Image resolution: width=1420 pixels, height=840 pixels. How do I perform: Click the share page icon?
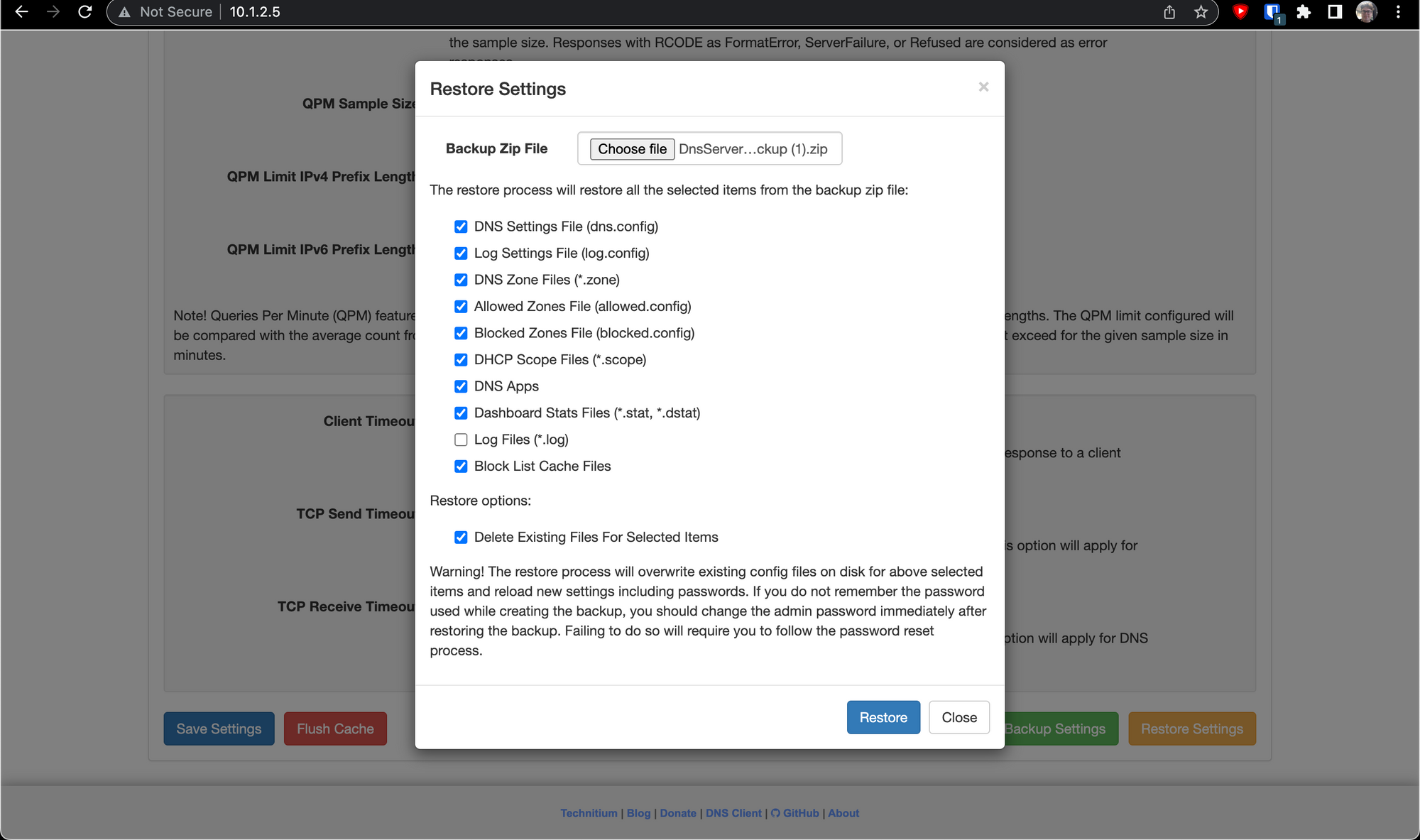click(1169, 12)
